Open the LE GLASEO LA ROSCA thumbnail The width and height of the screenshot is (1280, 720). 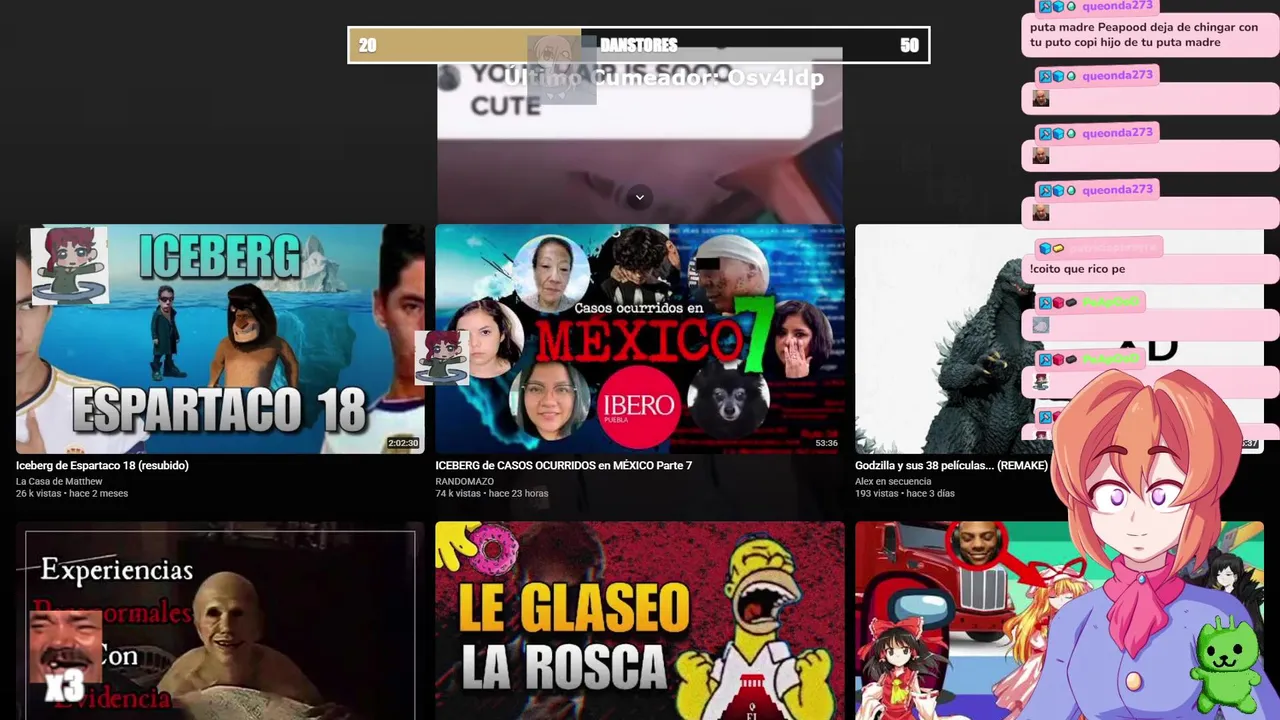click(640, 620)
